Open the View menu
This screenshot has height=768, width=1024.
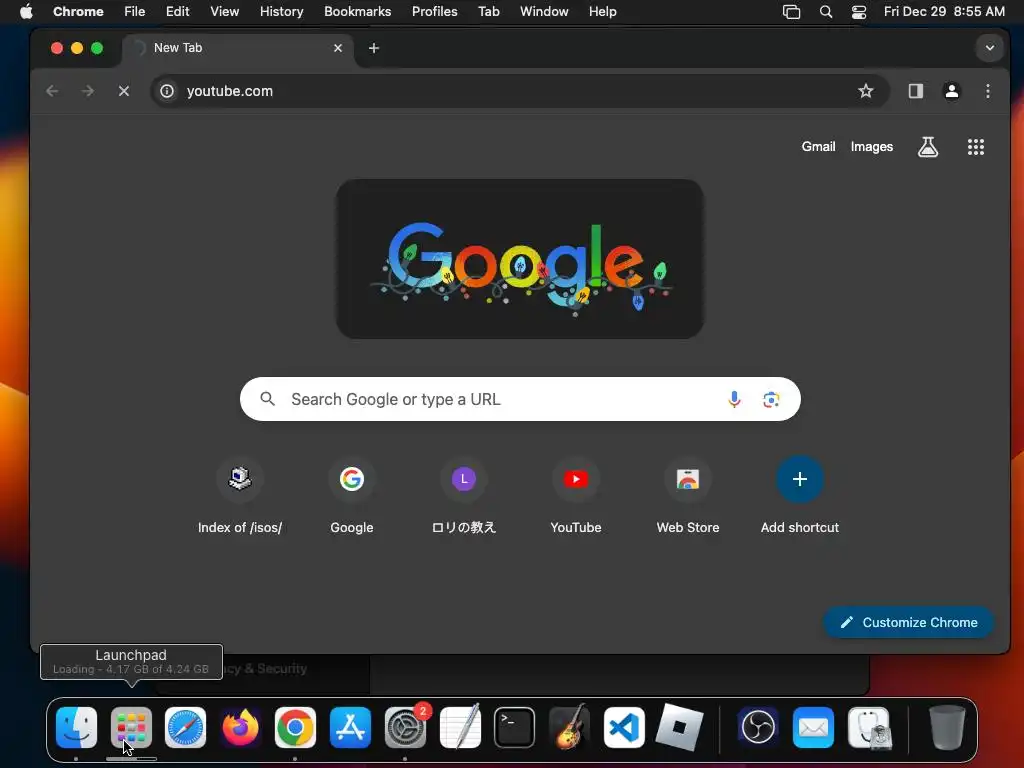pyautogui.click(x=224, y=12)
